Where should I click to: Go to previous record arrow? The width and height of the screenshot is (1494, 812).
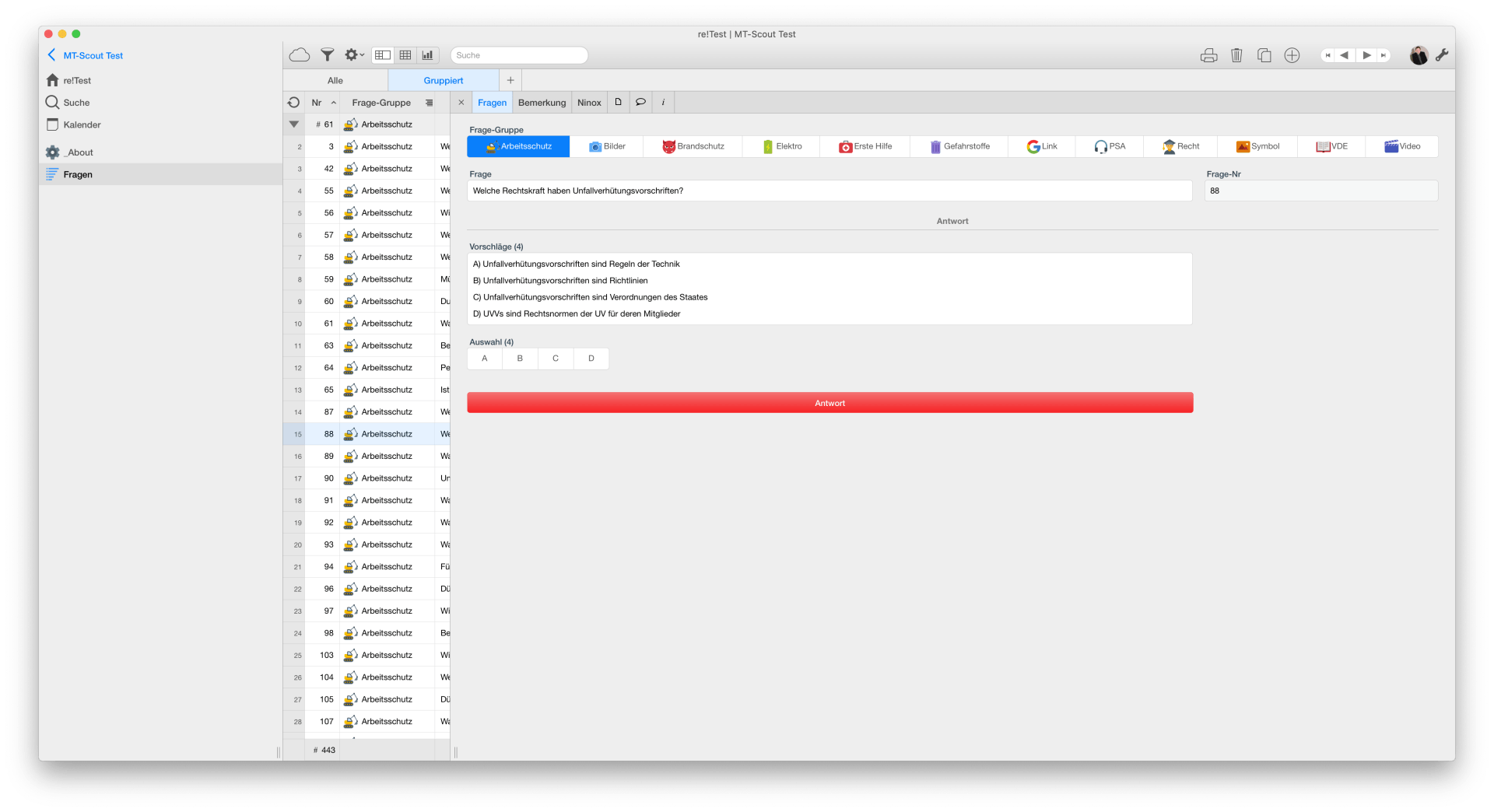pyautogui.click(x=1345, y=55)
